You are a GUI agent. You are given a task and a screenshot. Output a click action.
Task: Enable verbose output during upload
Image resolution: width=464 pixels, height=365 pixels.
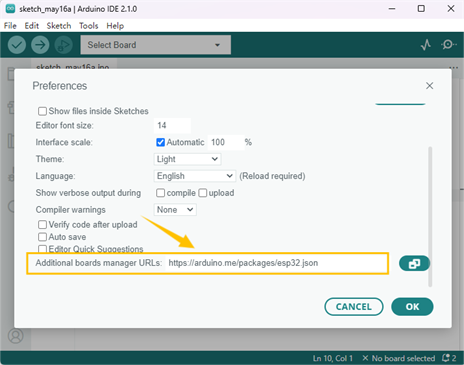(203, 193)
